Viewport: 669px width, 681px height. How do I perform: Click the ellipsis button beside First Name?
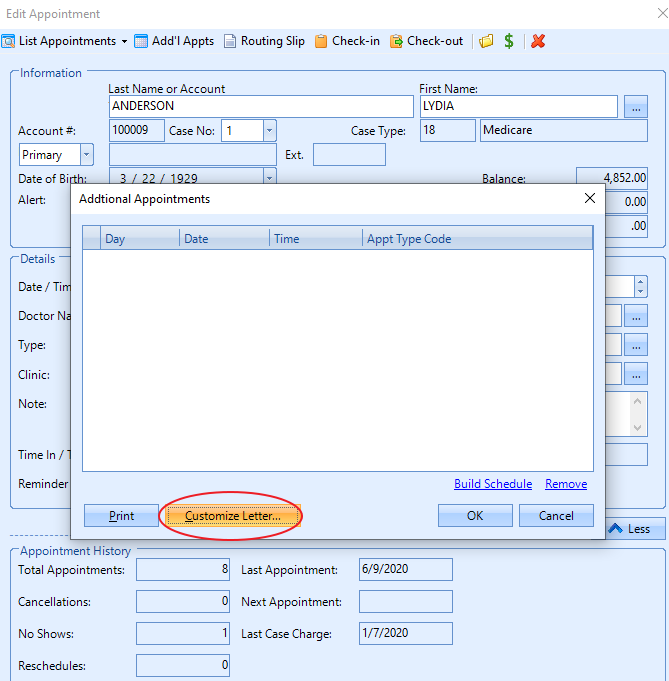coord(636,106)
